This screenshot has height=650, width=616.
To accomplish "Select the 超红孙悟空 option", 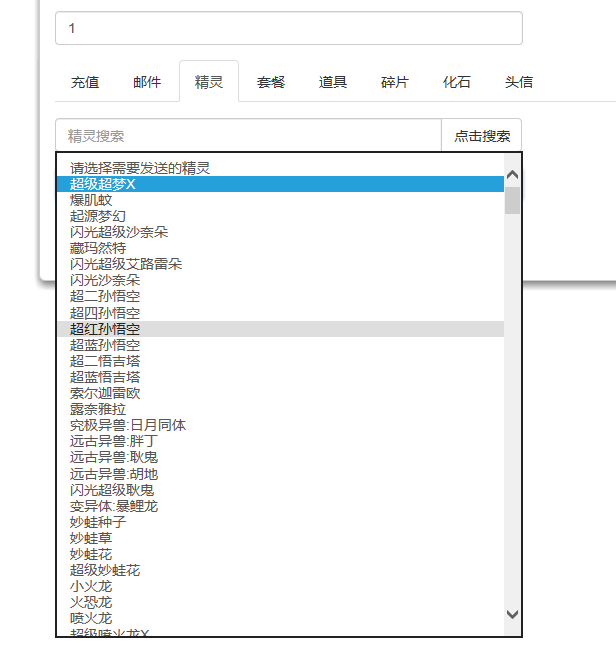I will click(x=105, y=329).
